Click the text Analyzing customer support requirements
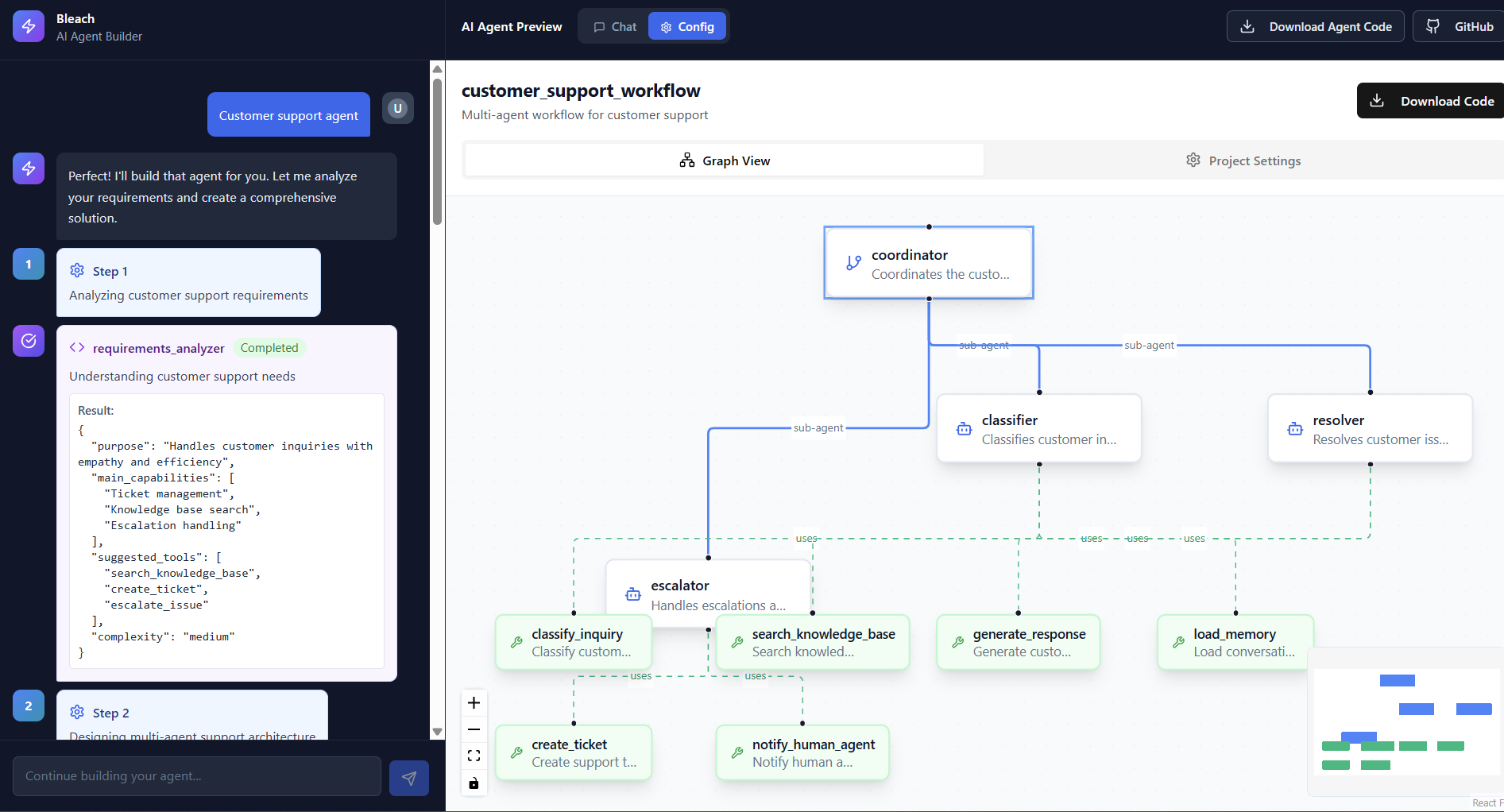The height and width of the screenshot is (812, 1504). point(188,296)
